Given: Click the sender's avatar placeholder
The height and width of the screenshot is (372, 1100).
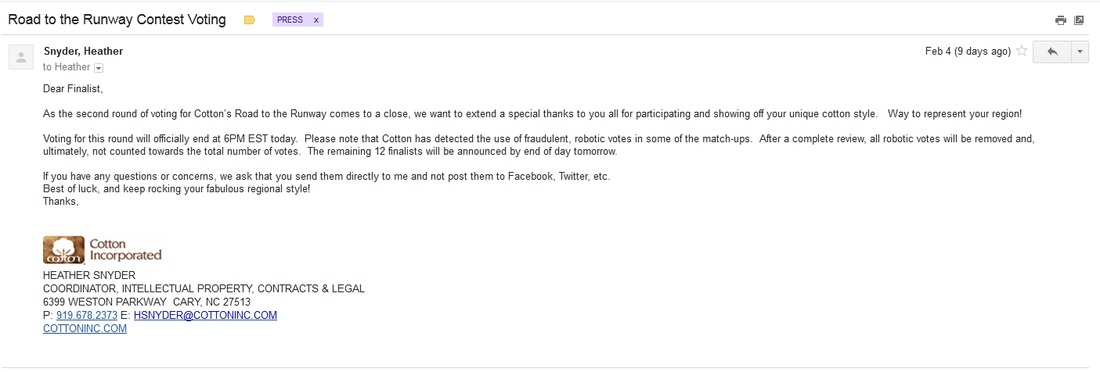Looking at the screenshot, I should (x=21, y=57).
